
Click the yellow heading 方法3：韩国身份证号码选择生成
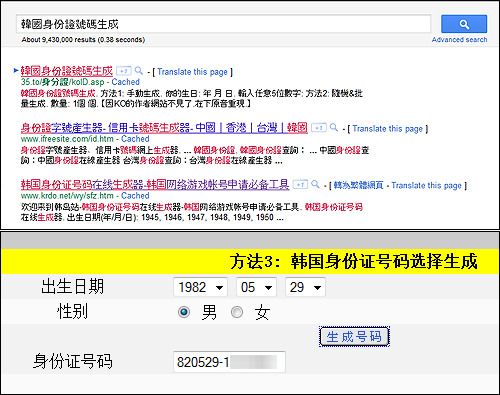pos(354,261)
